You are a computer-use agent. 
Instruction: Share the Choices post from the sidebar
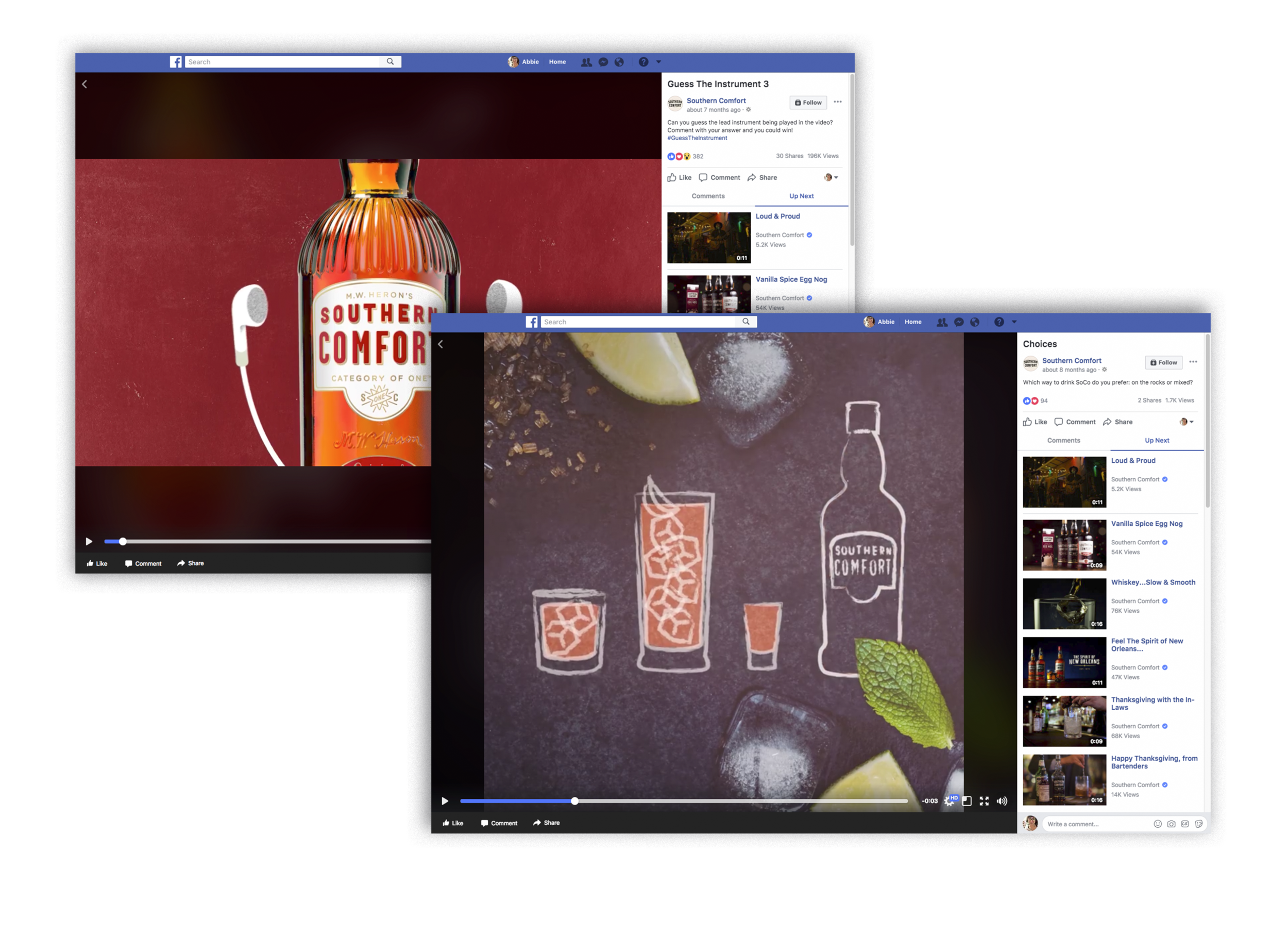pos(1117,422)
